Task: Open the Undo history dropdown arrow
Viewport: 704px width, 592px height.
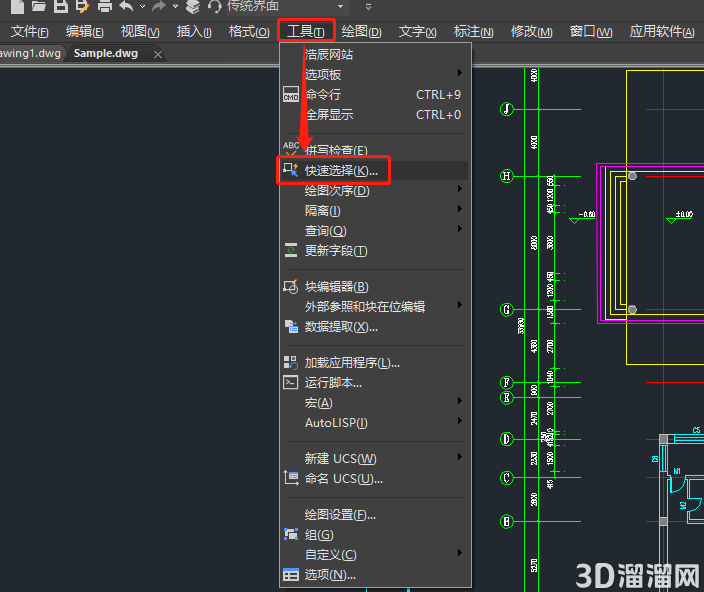Action: coord(142,6)
